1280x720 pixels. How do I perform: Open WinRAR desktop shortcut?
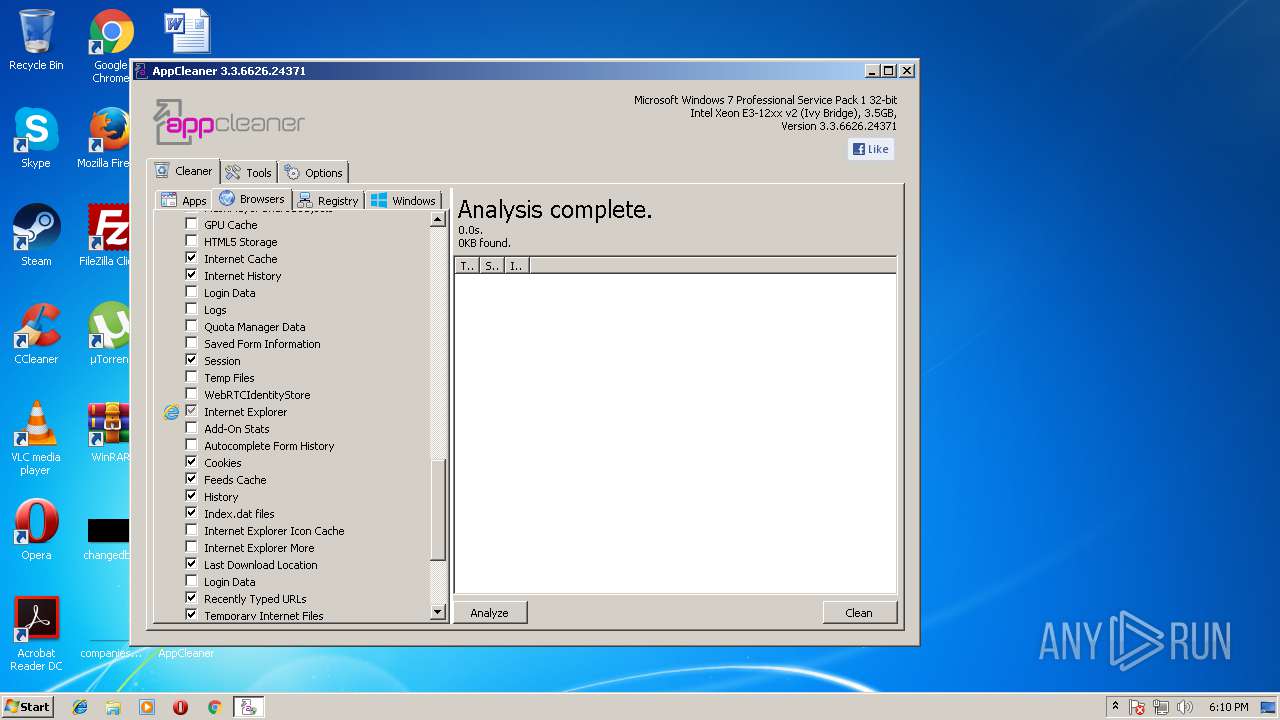pyautogui.click(x=108, y=432)
